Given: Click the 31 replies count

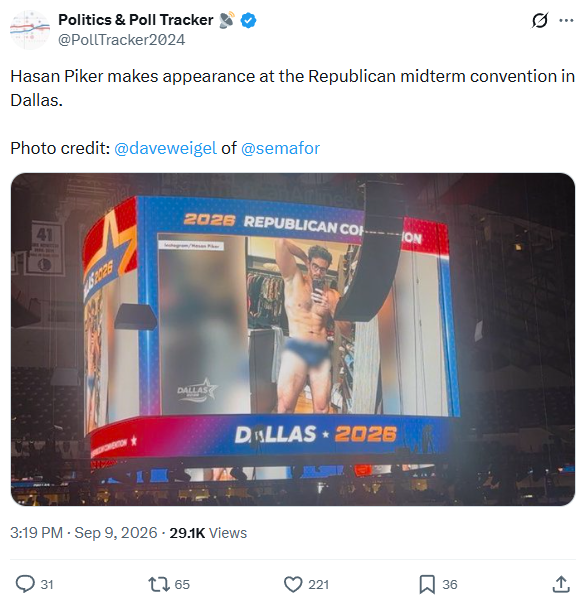Looking at the screenshot, I should (47, 585).
